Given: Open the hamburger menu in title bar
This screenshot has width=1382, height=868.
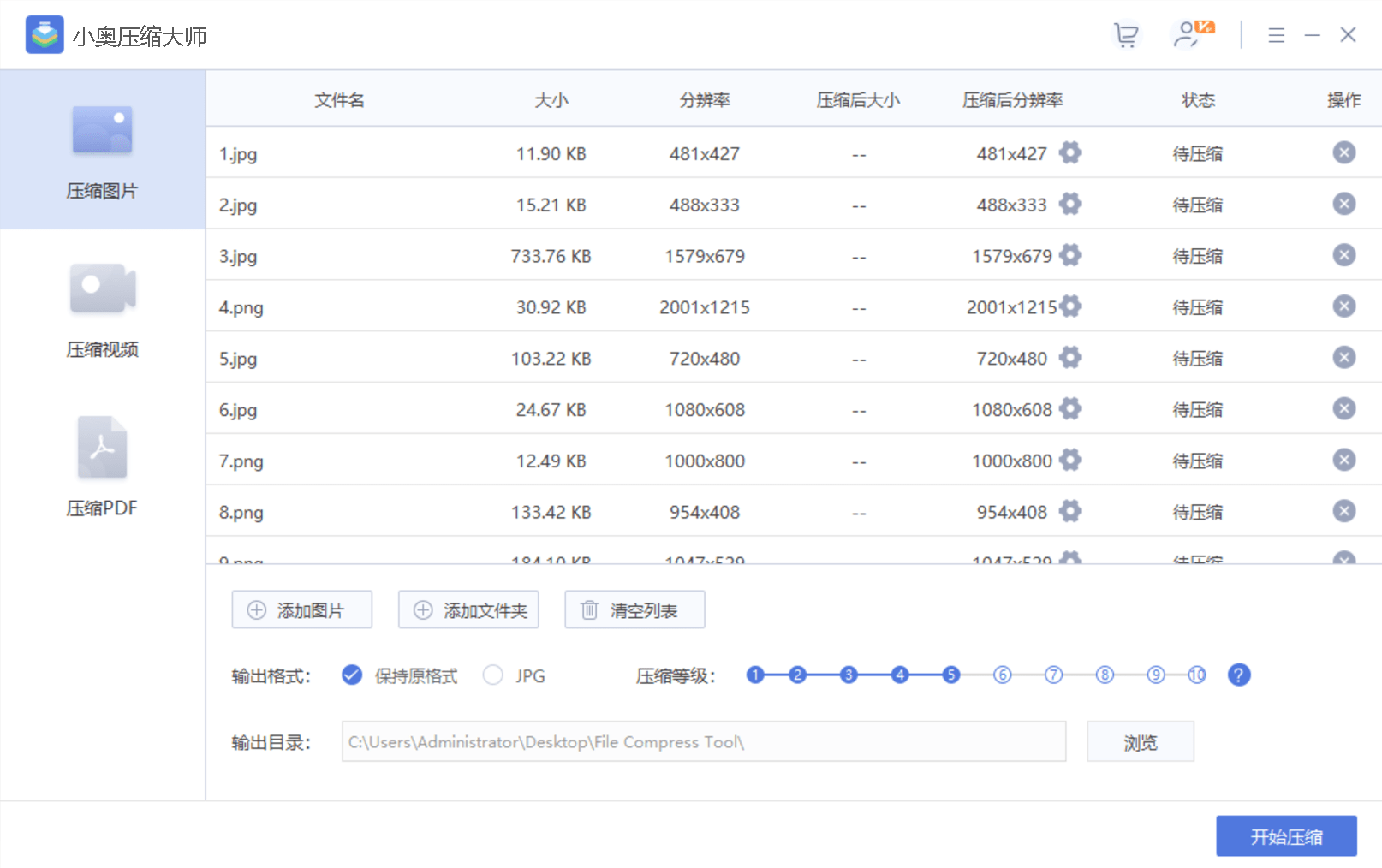Looking at the screenshot, I should point(1276,35).
